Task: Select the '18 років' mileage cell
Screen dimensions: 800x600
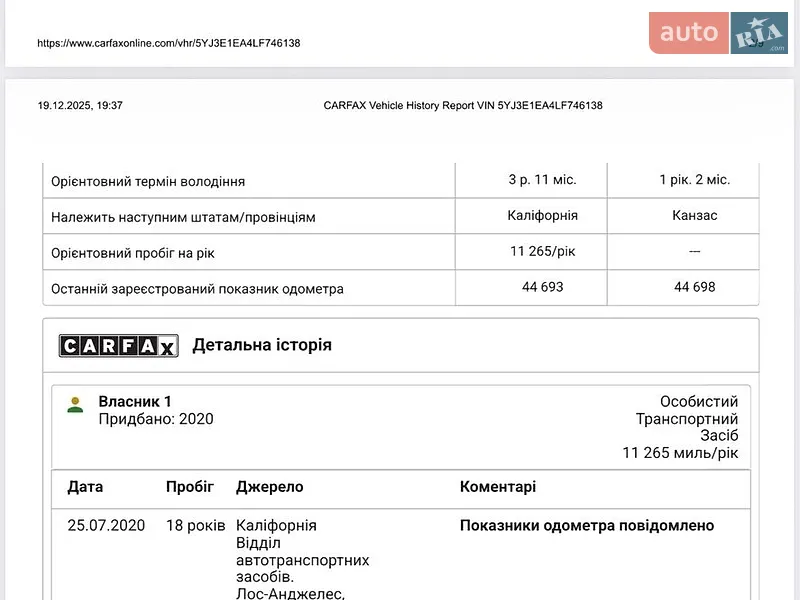Action: [x=195, y=526]
